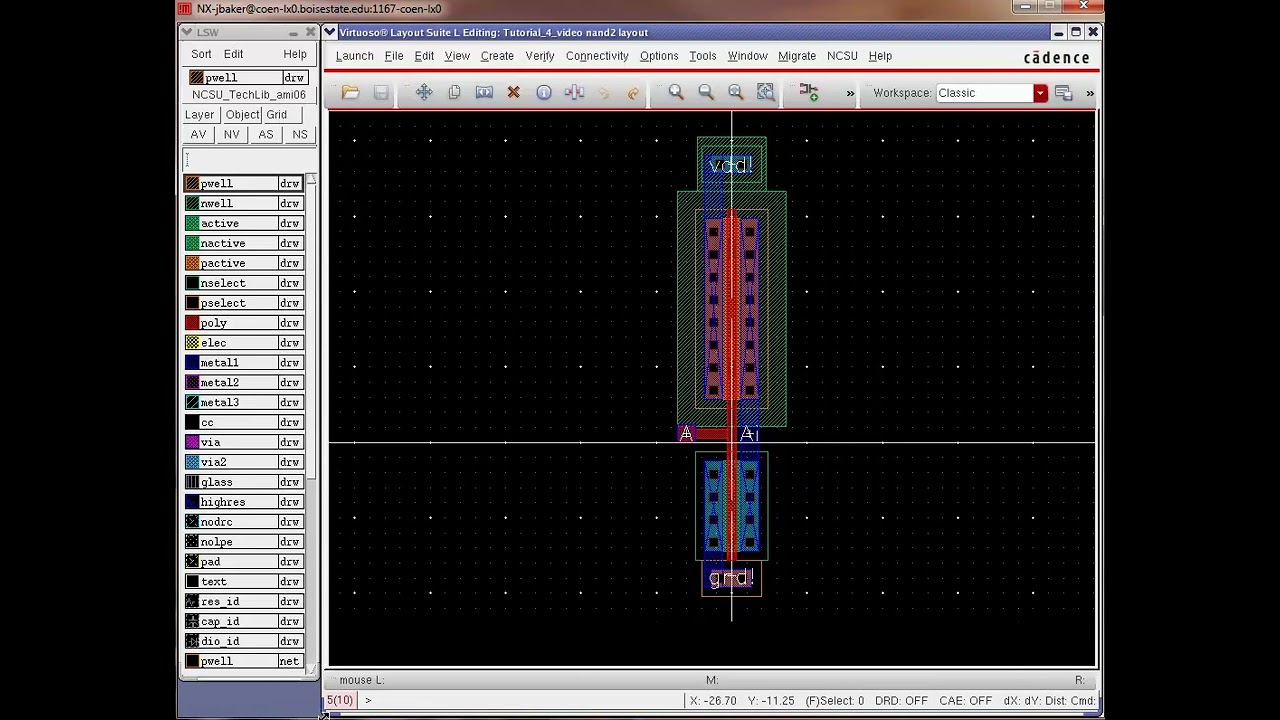Click the Align tool icon
The image size is (1280, 720).
coord(574,93)
